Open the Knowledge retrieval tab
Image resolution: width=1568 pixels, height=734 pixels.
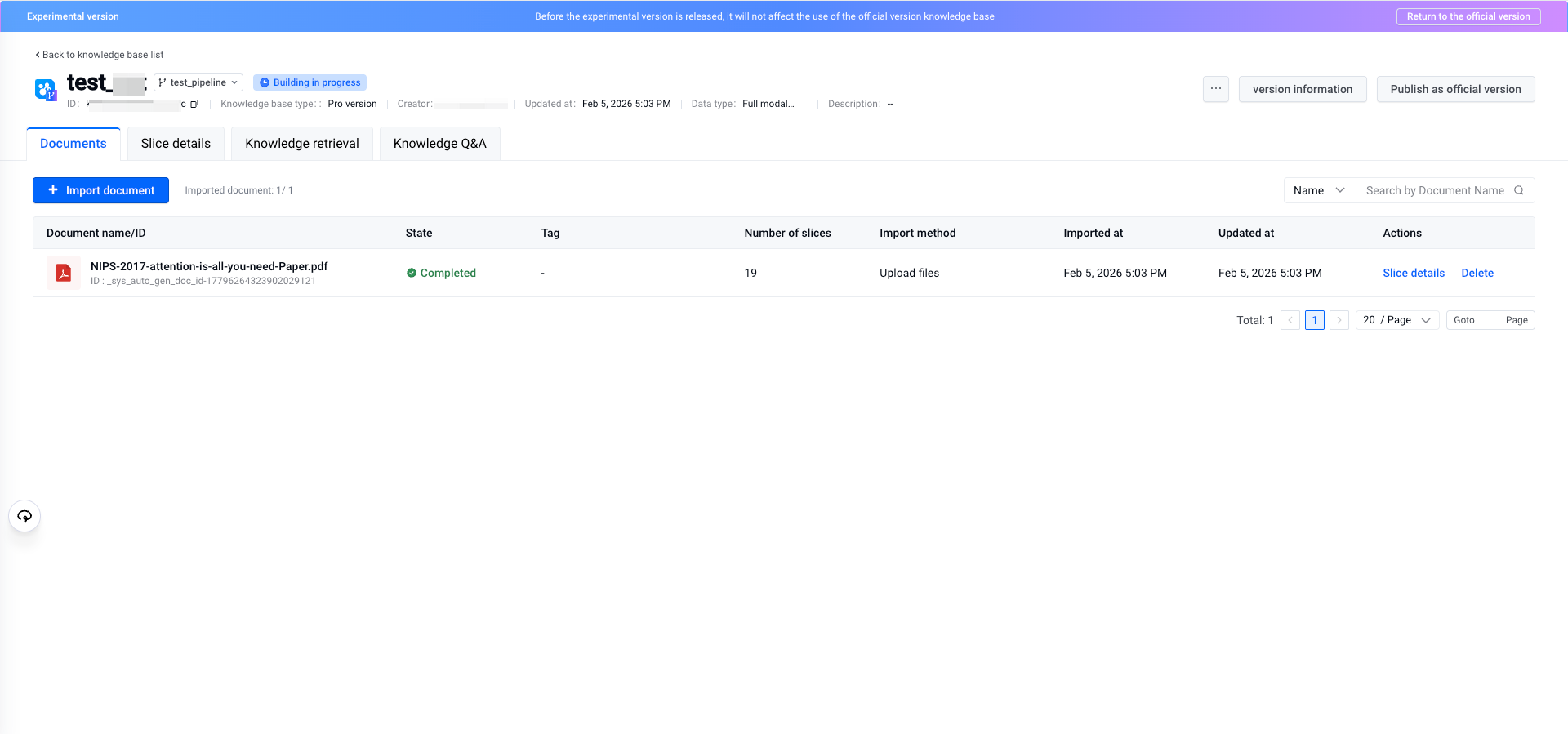pos(301,144)
